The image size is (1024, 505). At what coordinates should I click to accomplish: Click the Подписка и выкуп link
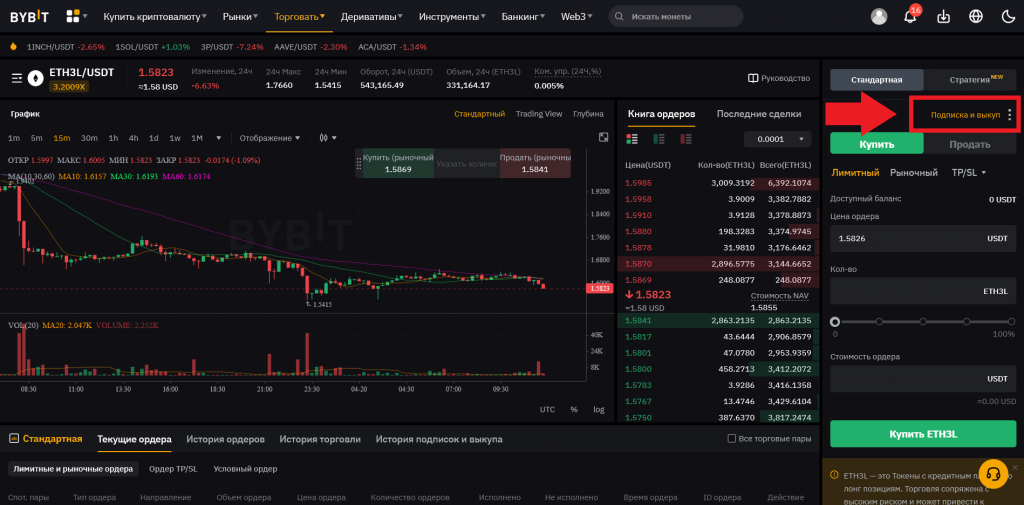tap(964, 115)
